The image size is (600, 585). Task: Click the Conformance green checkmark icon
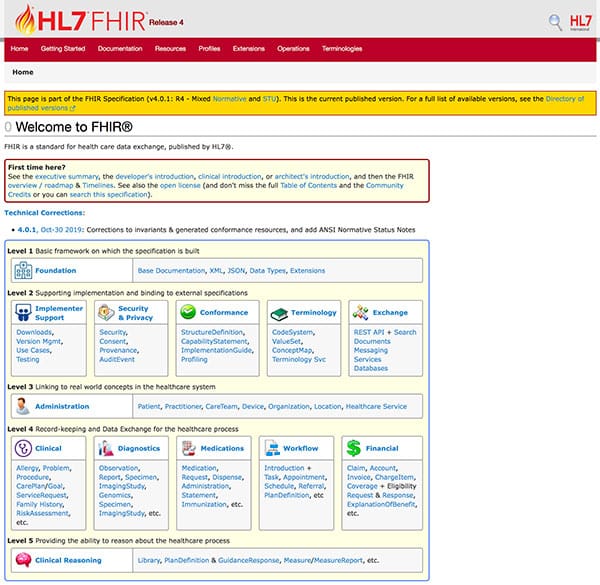click(188, 312)
